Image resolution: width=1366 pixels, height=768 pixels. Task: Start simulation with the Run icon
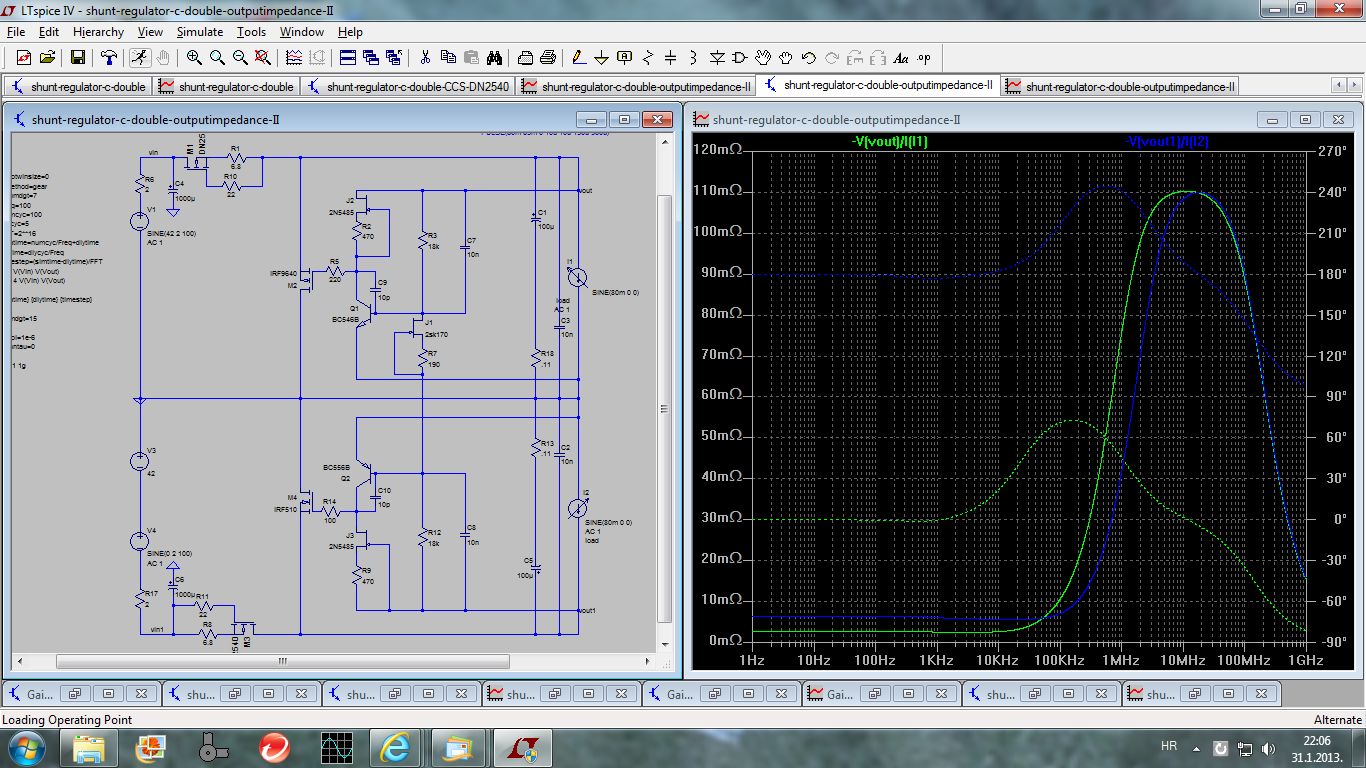tap(141, 58)
